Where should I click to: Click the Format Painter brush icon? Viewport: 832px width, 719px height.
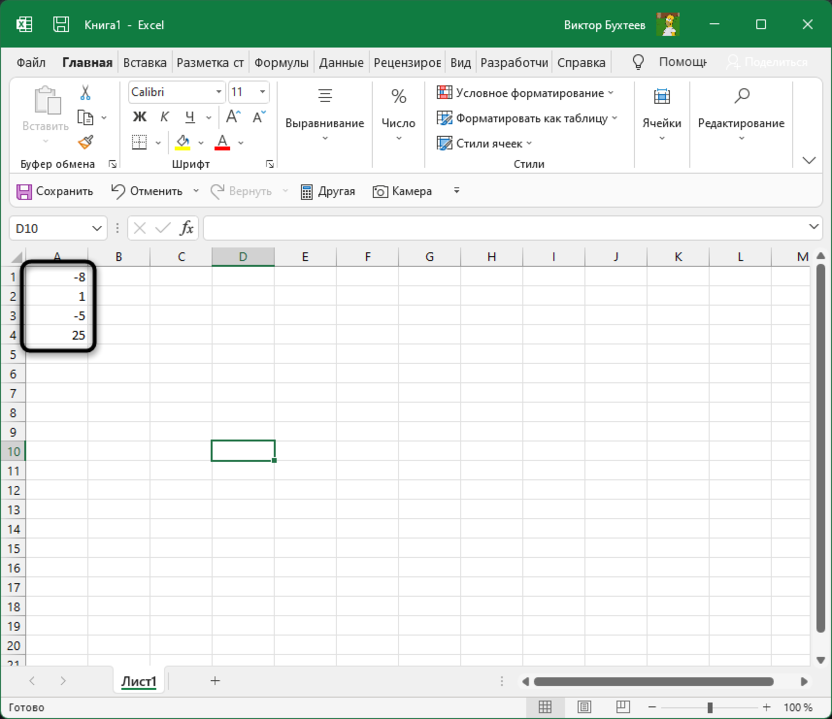tap(85, 142)
